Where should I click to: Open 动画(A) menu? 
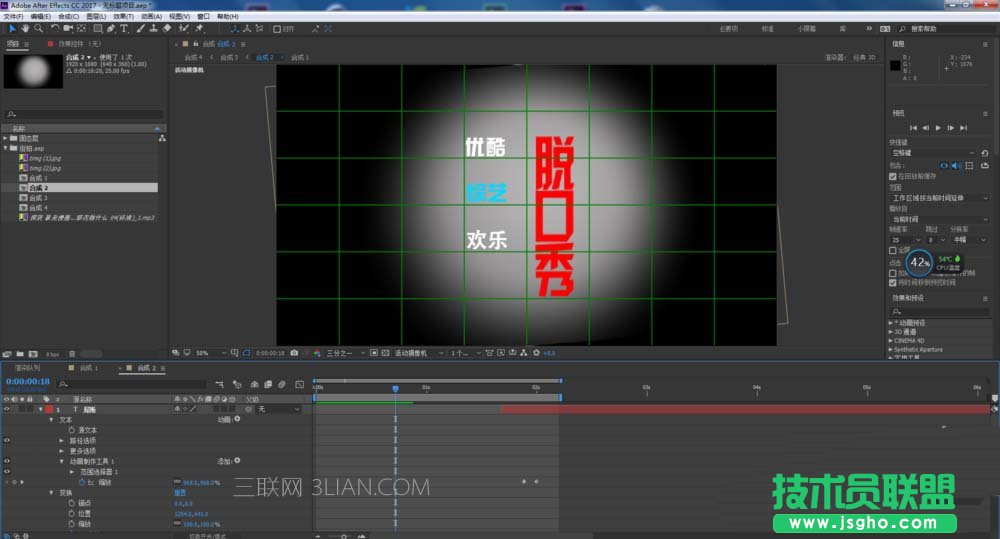tap(151, 17)
